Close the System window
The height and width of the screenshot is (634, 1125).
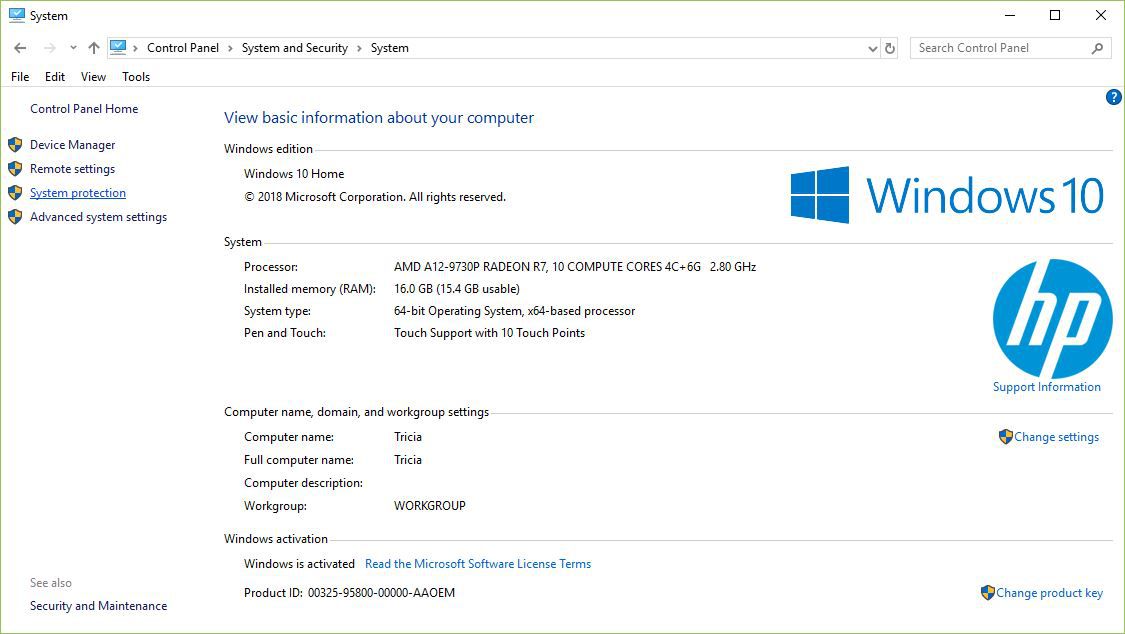tap(1101, 15)
